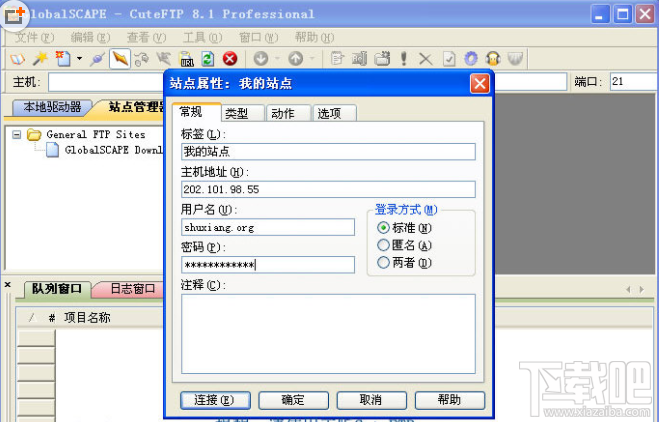Click the 确定 (OK) button
Image resolution: width=659 pixels, height=422 pixels.
click(293, 400)
